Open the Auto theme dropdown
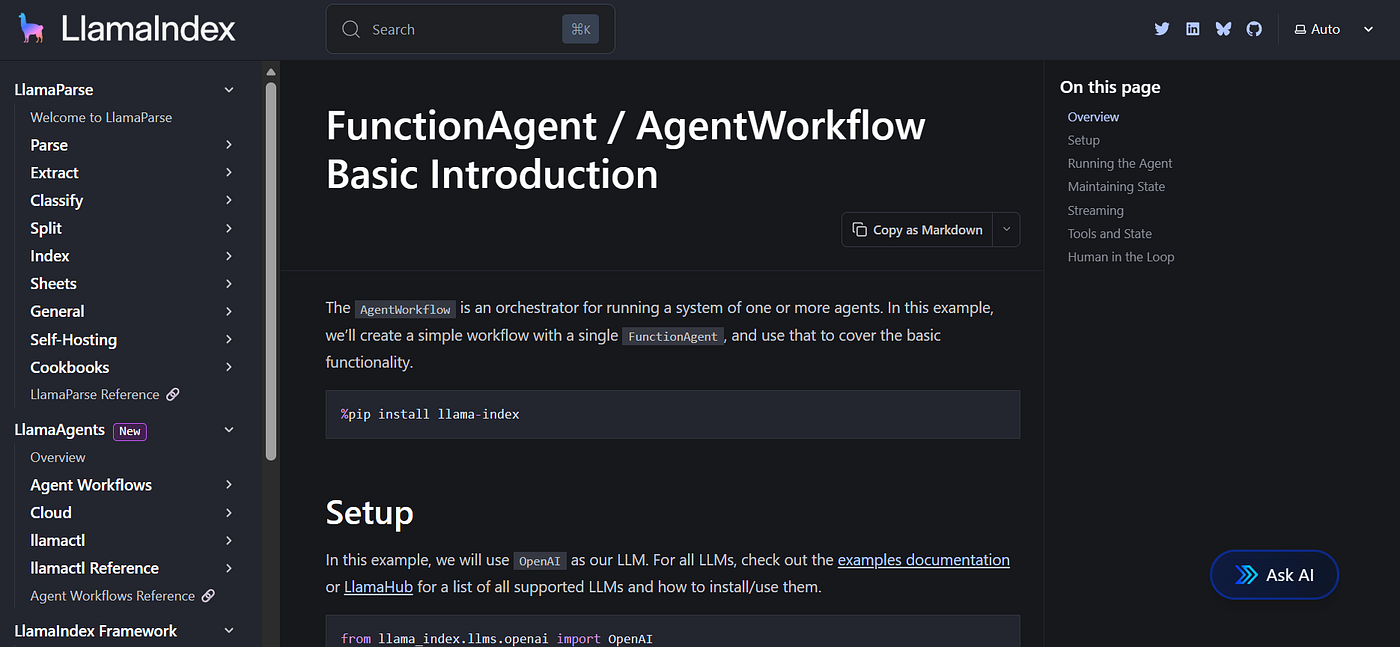 (x=1334, y=29)
